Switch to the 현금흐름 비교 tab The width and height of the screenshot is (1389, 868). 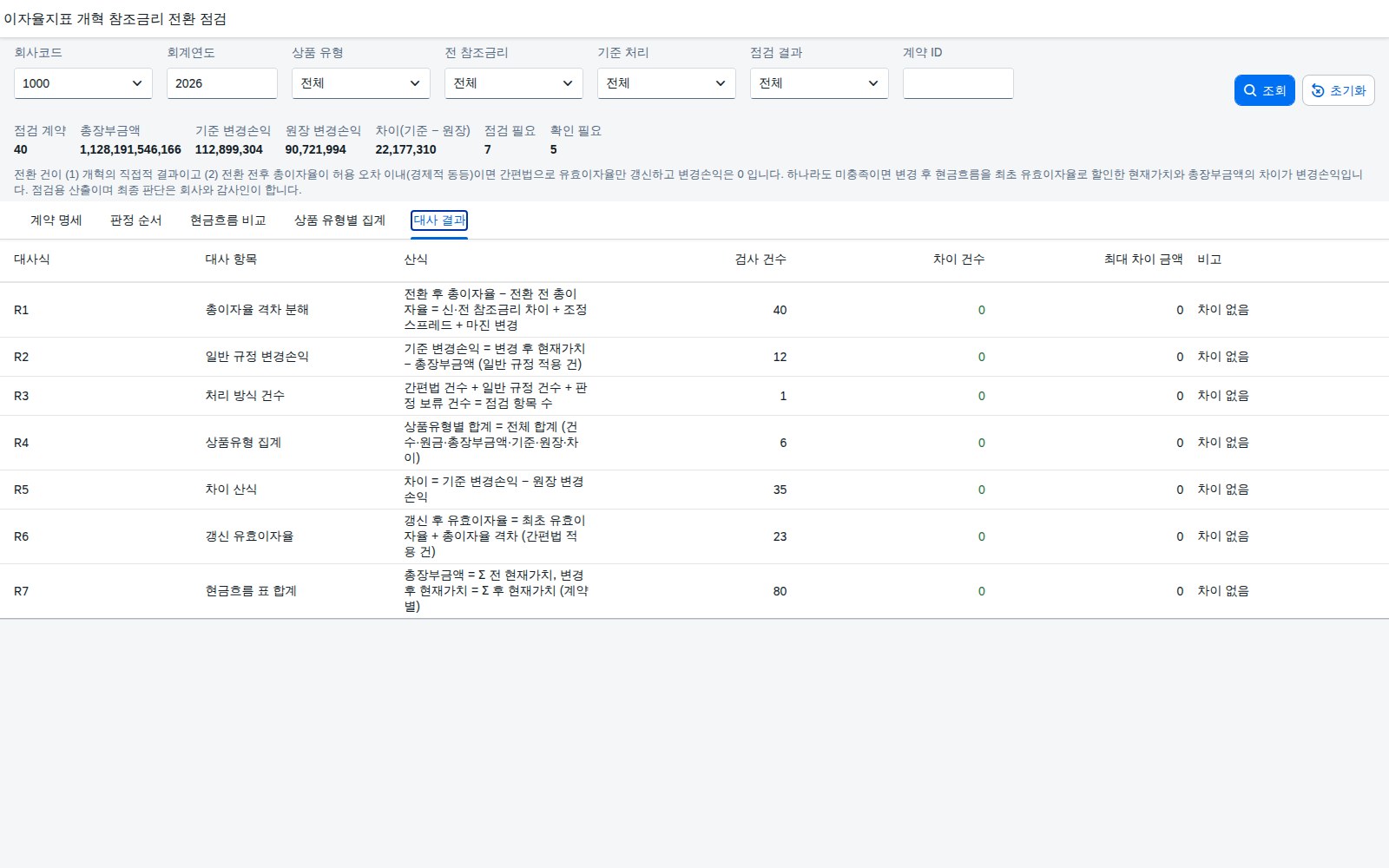click(x=228, y=220)
